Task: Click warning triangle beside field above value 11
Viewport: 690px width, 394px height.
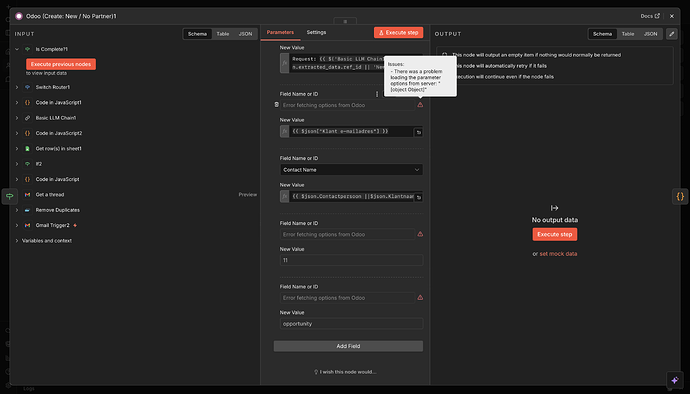Action: tap(420, 234)
